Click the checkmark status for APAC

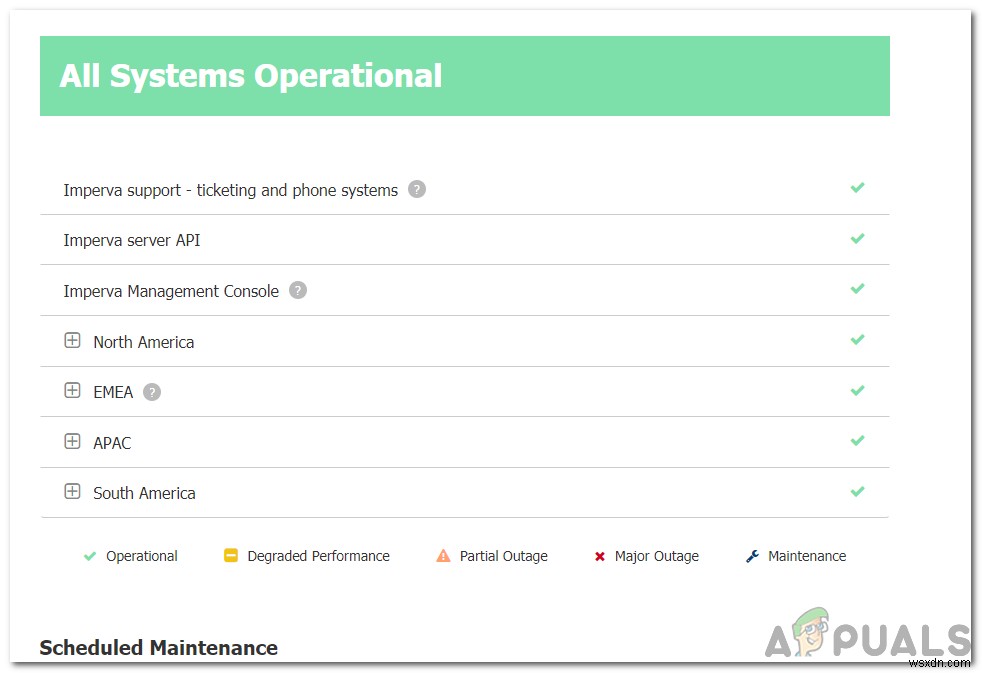click(x=857, y=440)
